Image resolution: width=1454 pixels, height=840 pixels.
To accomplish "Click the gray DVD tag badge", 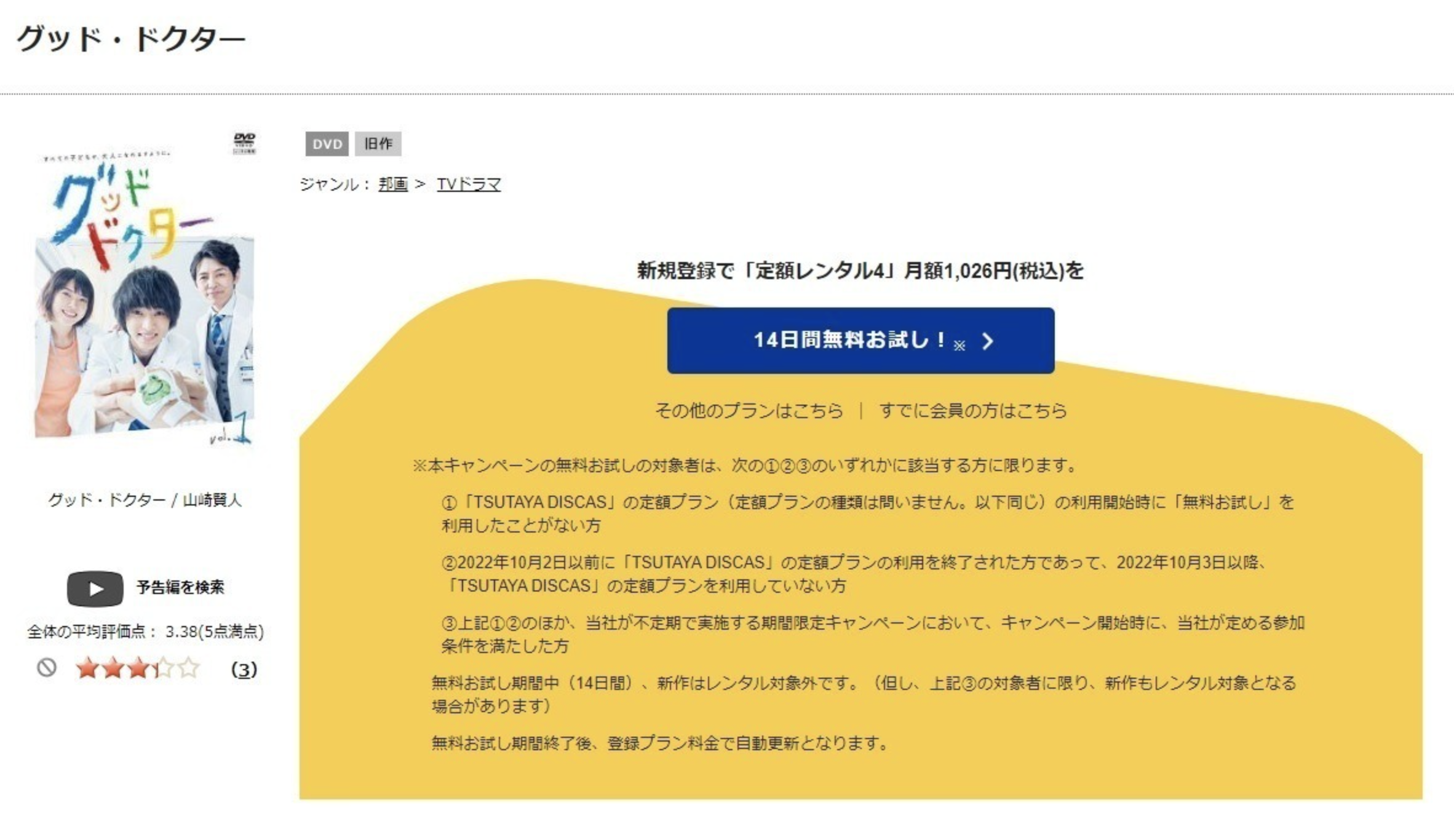I will 327,144.
